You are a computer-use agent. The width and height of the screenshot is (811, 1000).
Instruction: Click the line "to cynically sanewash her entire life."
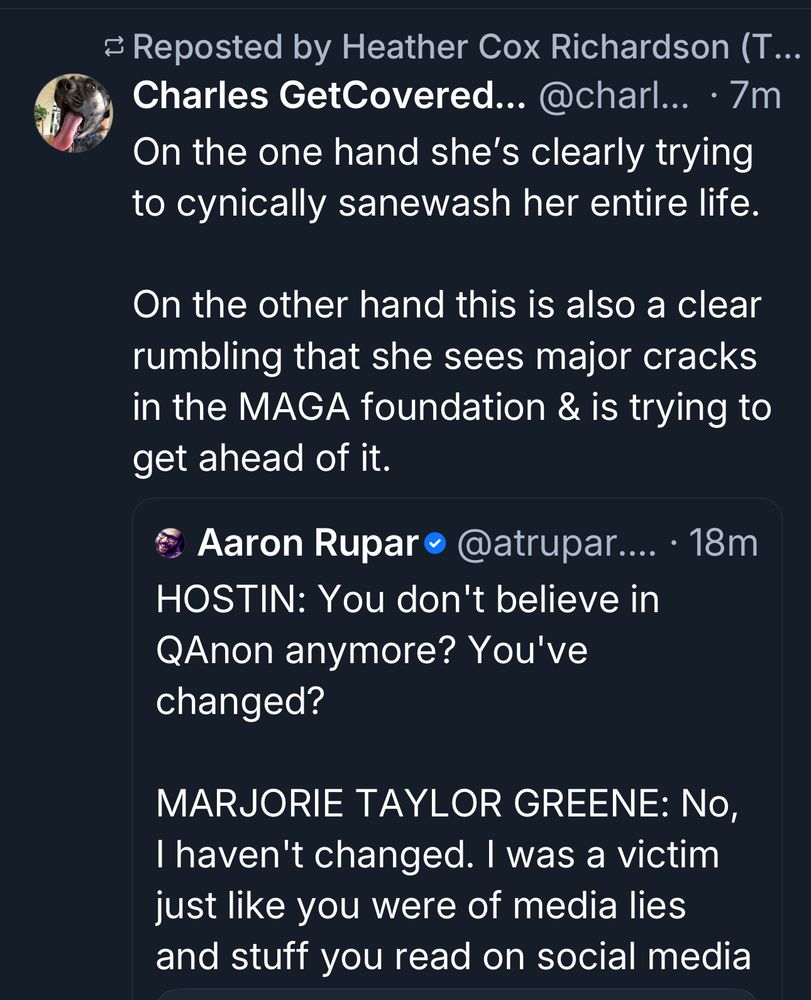point(439,202)
